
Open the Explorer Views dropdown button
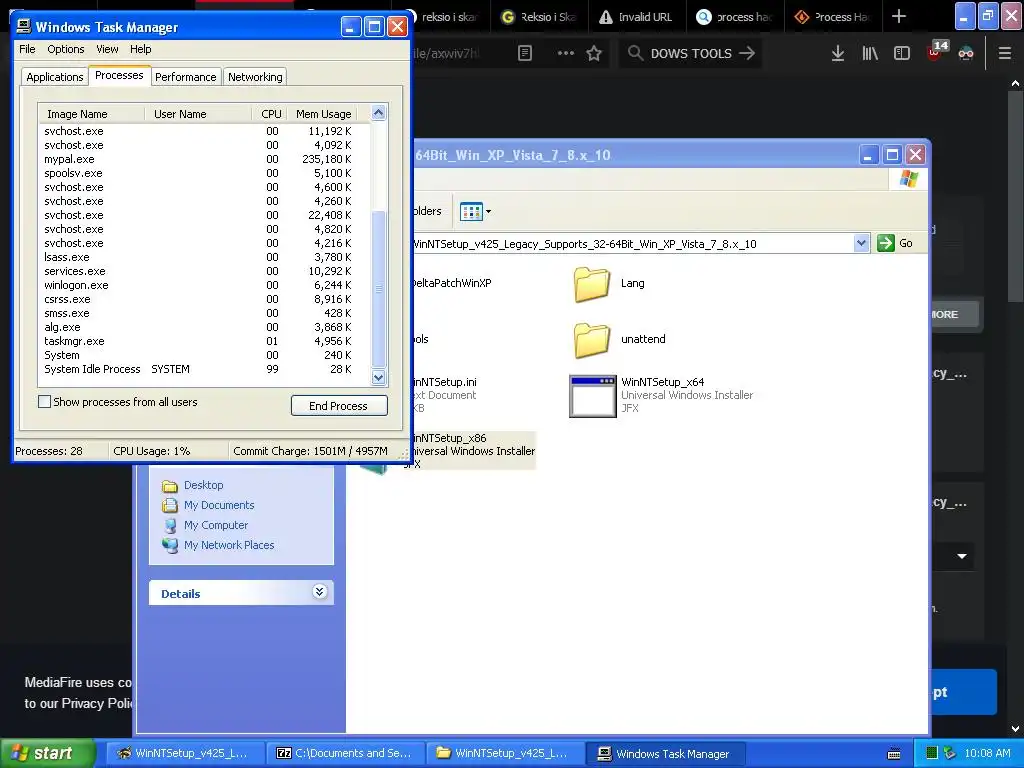tap(475, 212)
